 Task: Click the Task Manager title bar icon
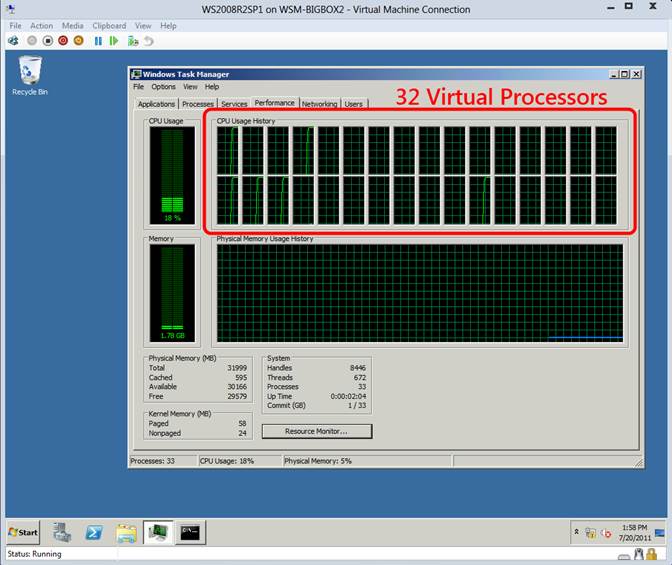136,74
